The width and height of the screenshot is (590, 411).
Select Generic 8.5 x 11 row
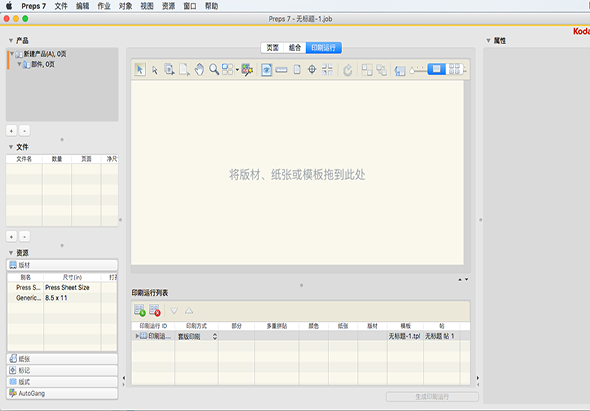pos(62,298)
